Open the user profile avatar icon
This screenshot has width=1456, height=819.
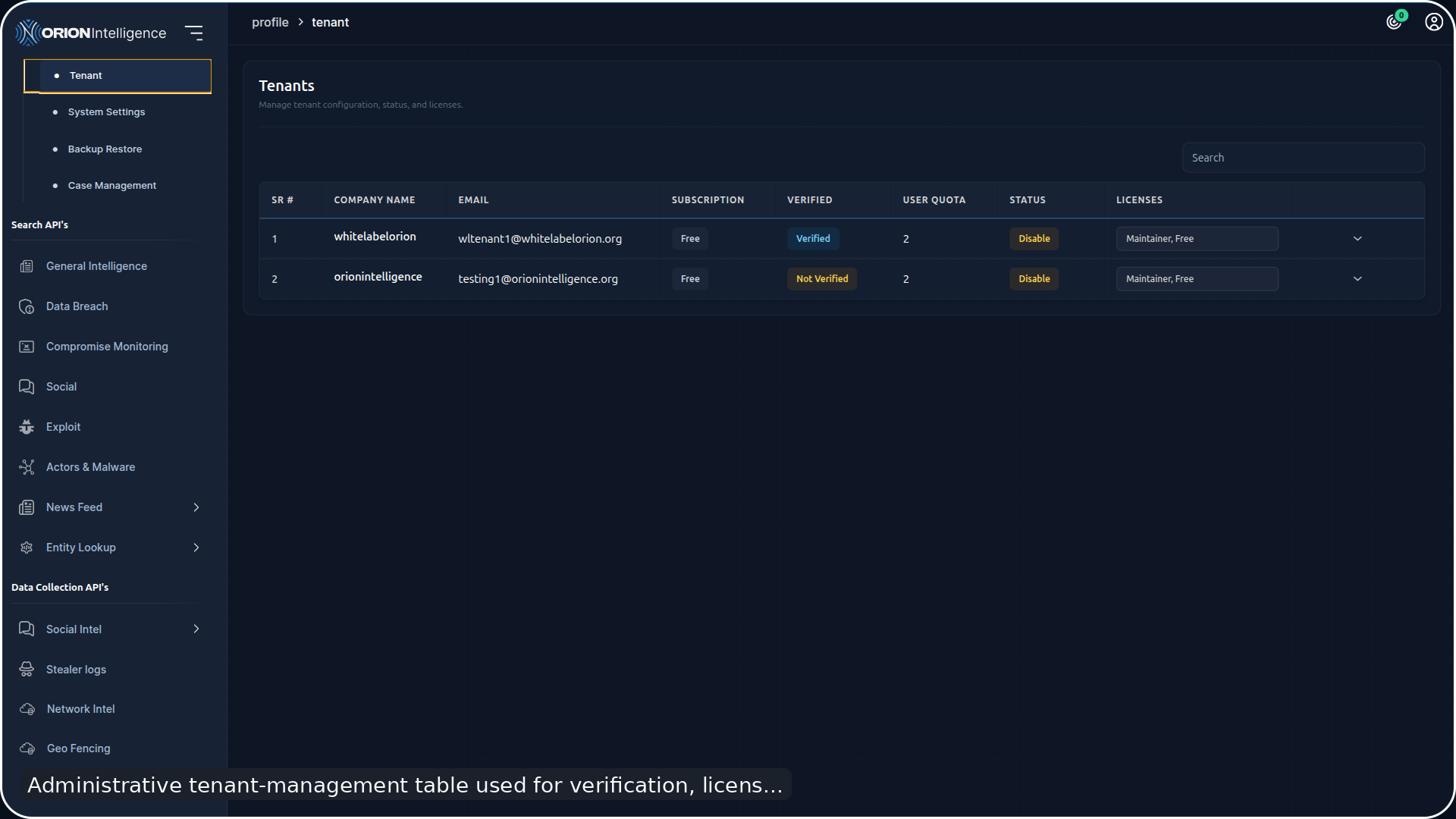coord(1433,22)
